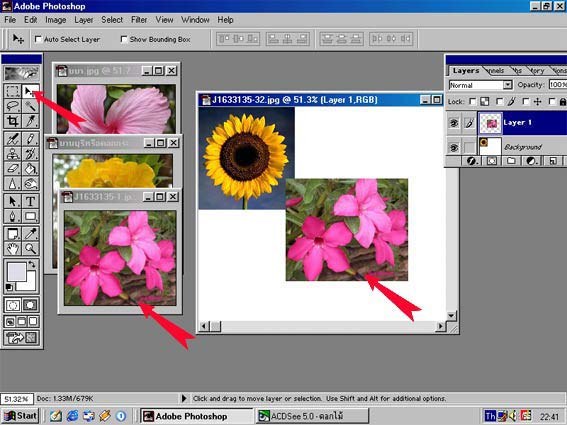Open the Edit menu
567x425 pixels.
click(x=31, y=20)
